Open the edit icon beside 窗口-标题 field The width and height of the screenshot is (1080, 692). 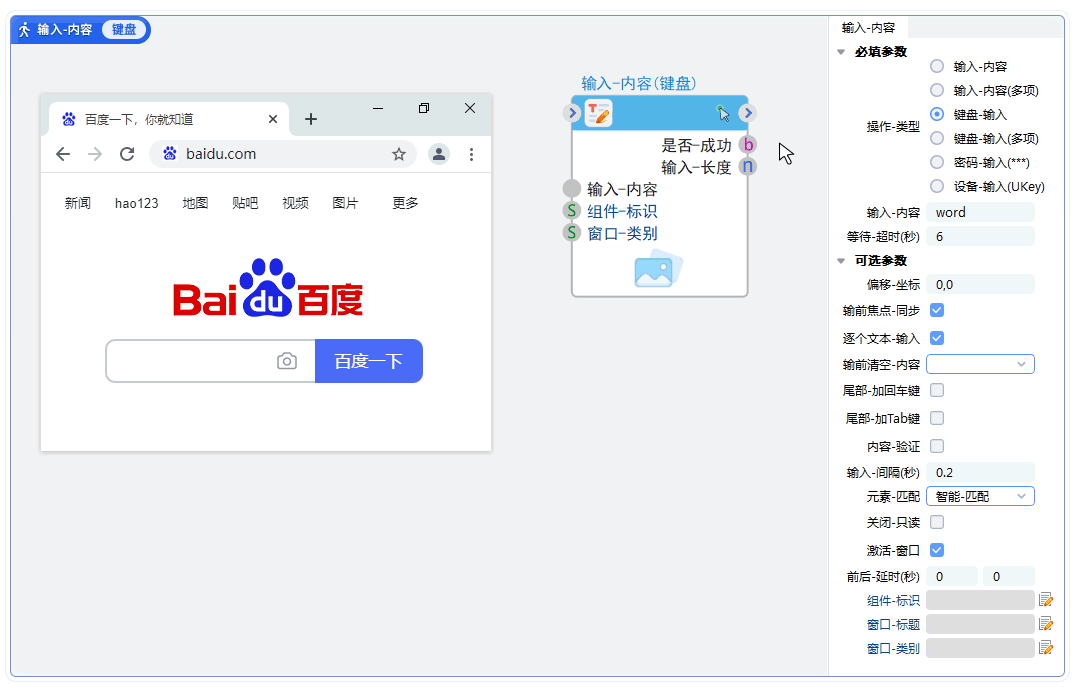pos(1046,624)
